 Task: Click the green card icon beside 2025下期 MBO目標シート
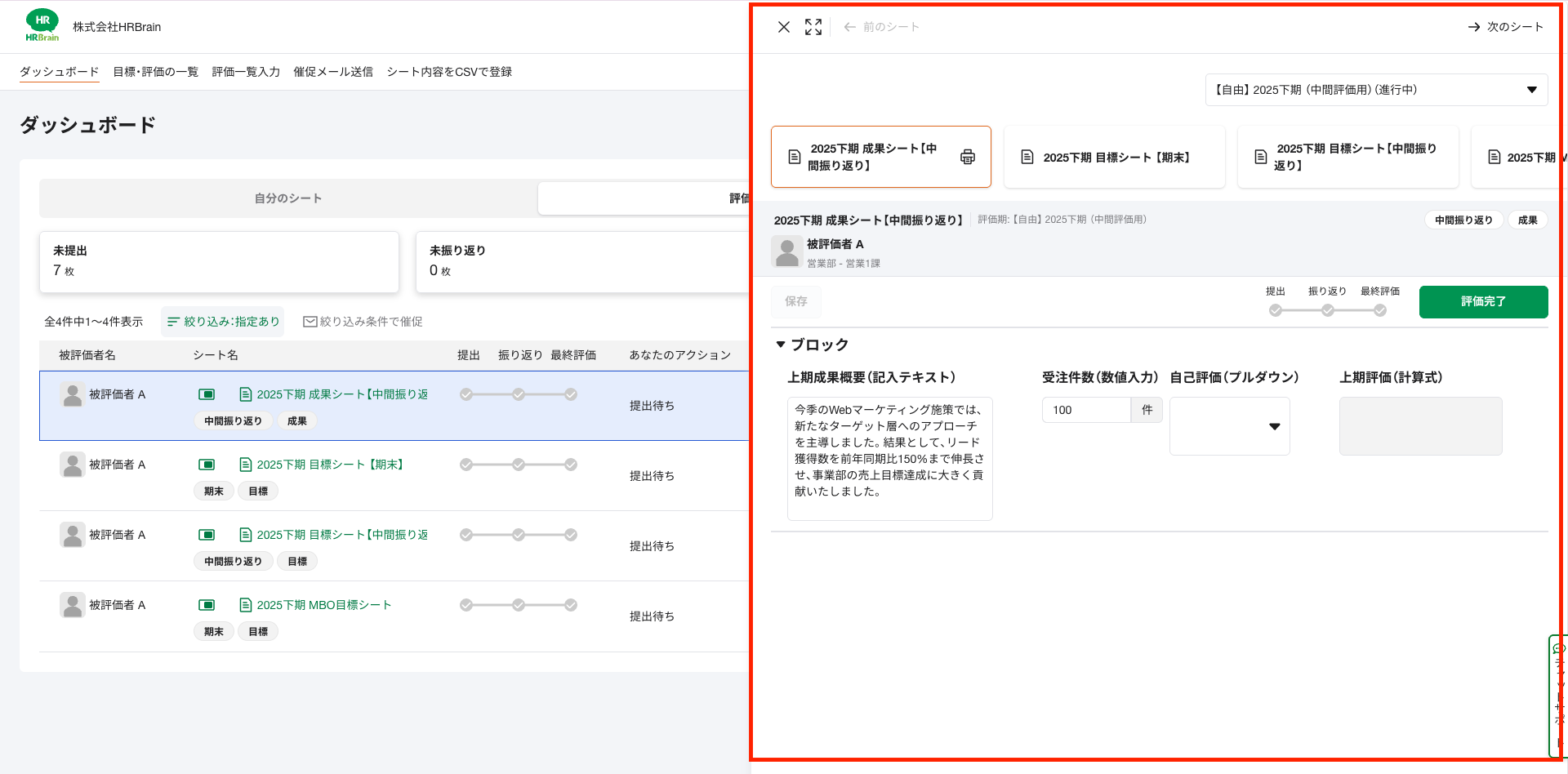[207, 605]
